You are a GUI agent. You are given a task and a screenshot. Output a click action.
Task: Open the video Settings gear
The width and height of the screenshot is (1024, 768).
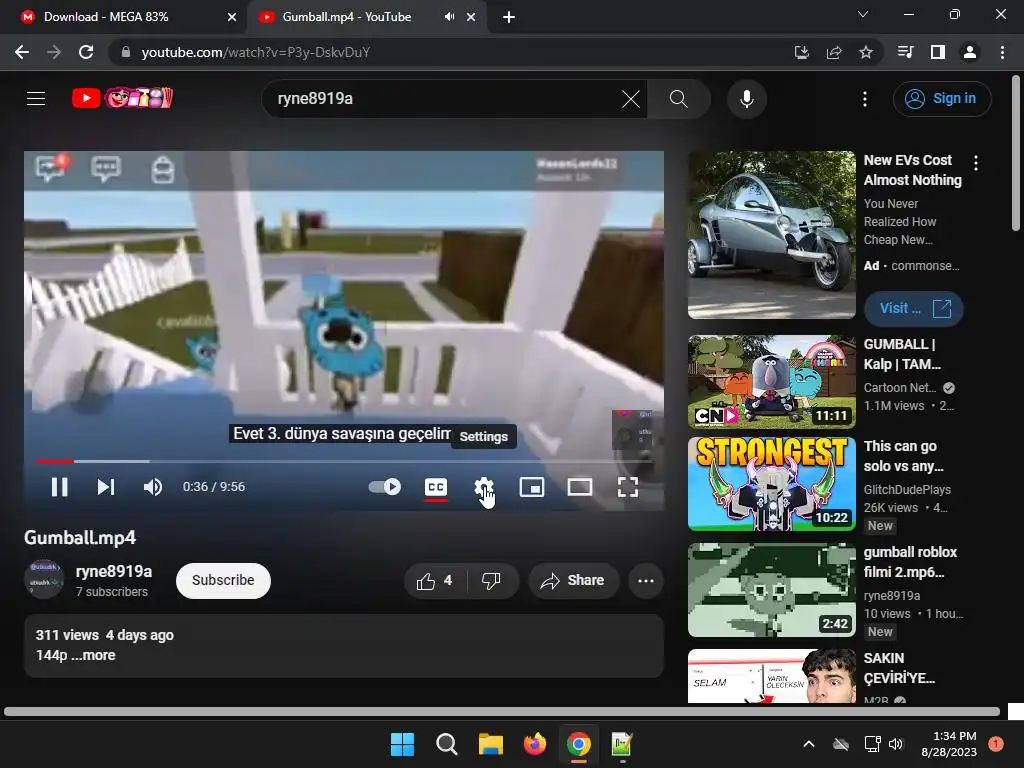tap(483, 487)
